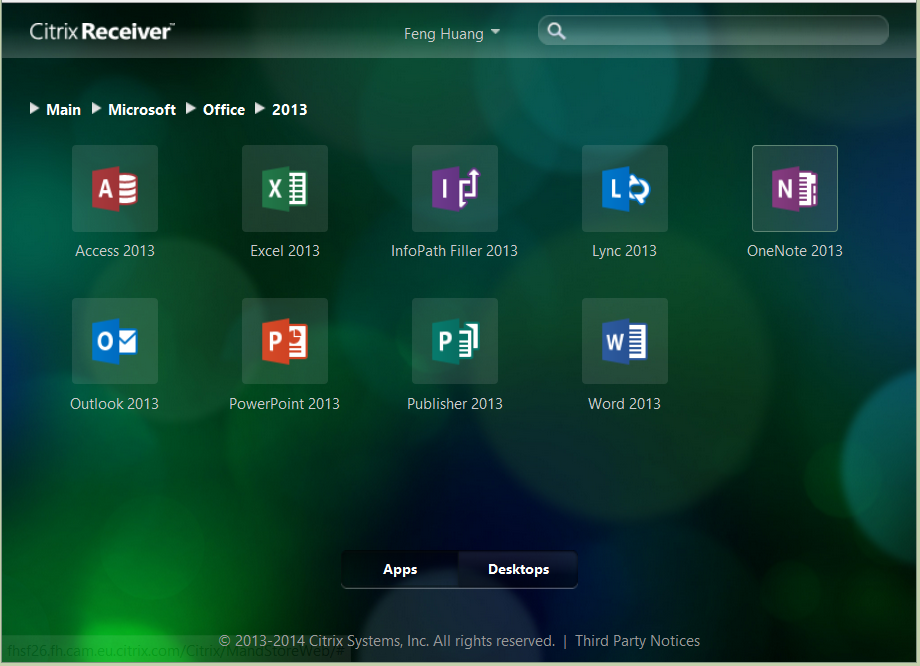Launch the Access 2013 app icon

pyautogui.click(x=115, y=188)
